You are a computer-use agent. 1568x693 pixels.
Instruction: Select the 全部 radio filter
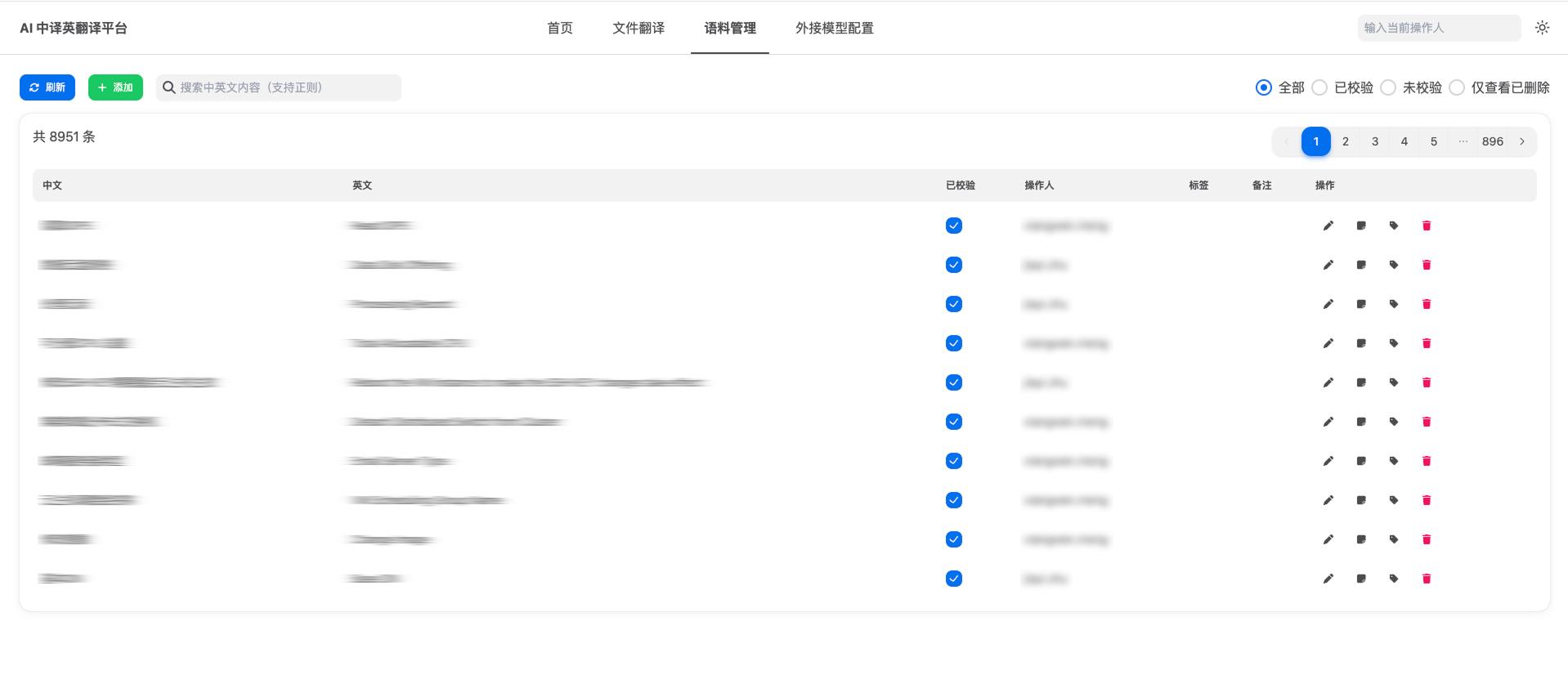(1264, 87)
